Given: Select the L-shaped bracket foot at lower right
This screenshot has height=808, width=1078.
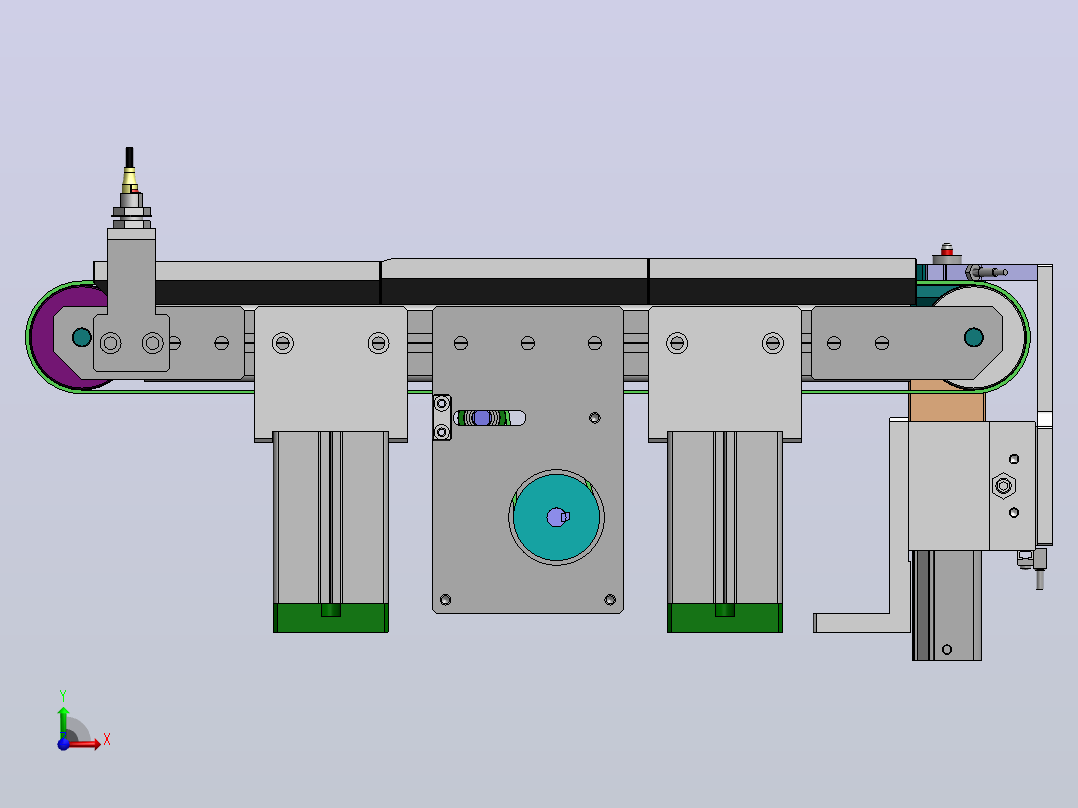Looking at the screenshot, I should pos(861,622).
